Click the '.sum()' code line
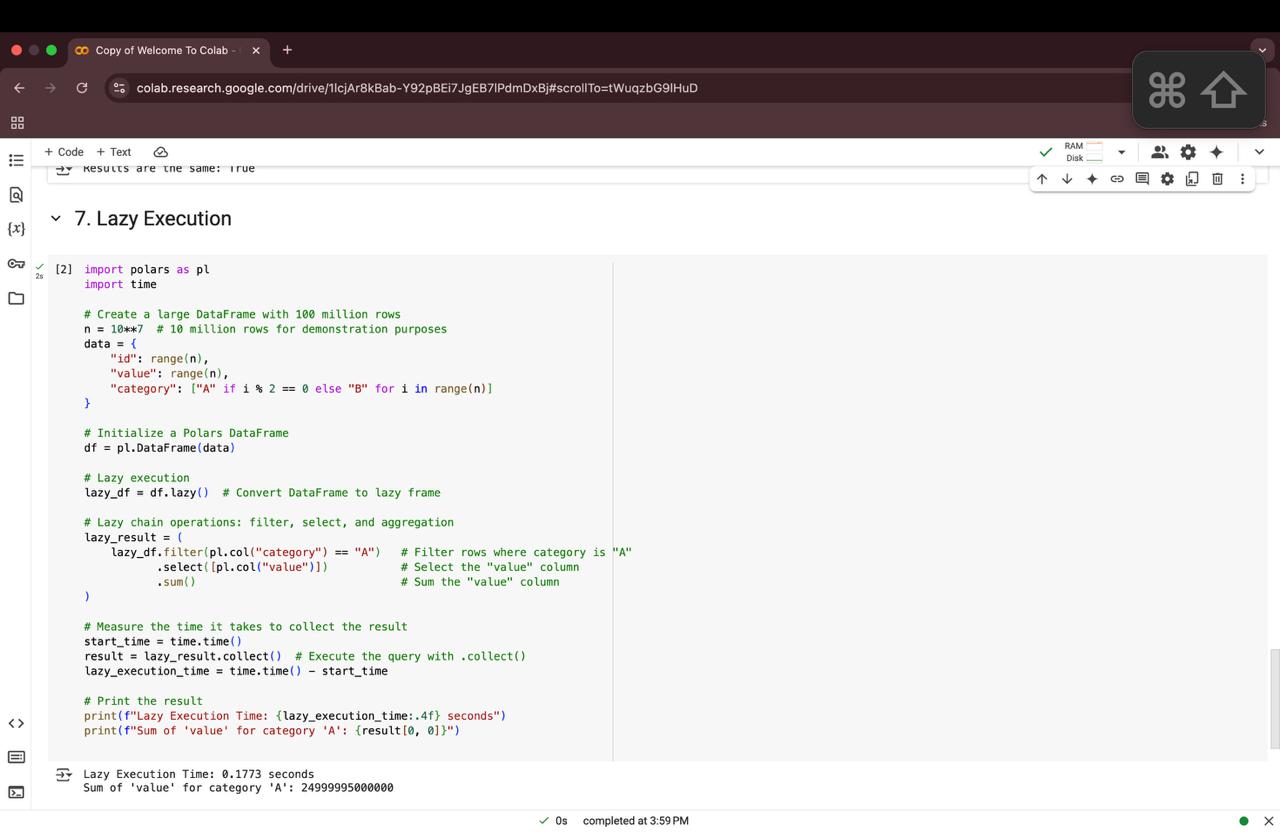1280x832 pixels. point(176,582)
